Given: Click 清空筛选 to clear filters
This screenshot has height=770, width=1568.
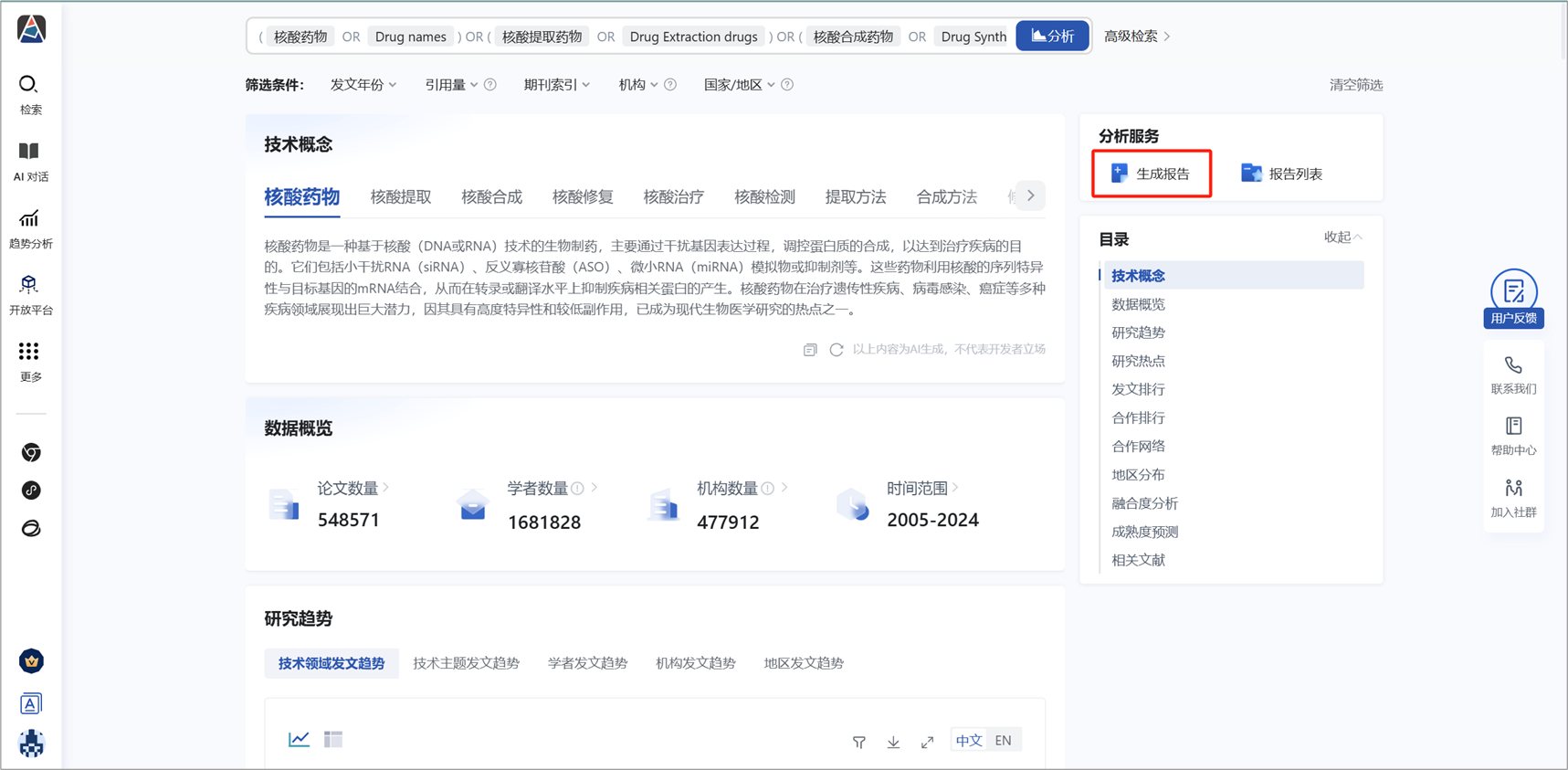Looking at the screenshot, I should pyautogui.click(x=1356, y=85).
